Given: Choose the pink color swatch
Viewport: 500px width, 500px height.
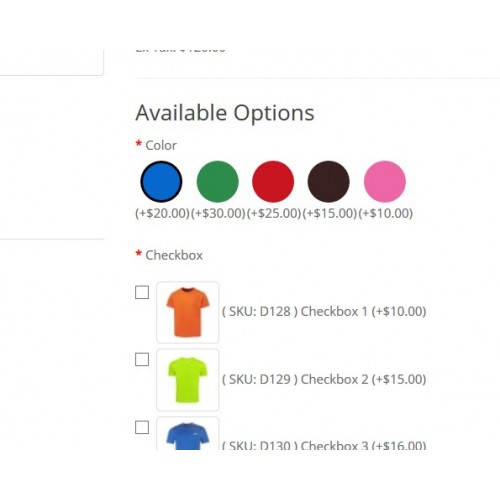Looking at the screenshot, I should 385,182.
